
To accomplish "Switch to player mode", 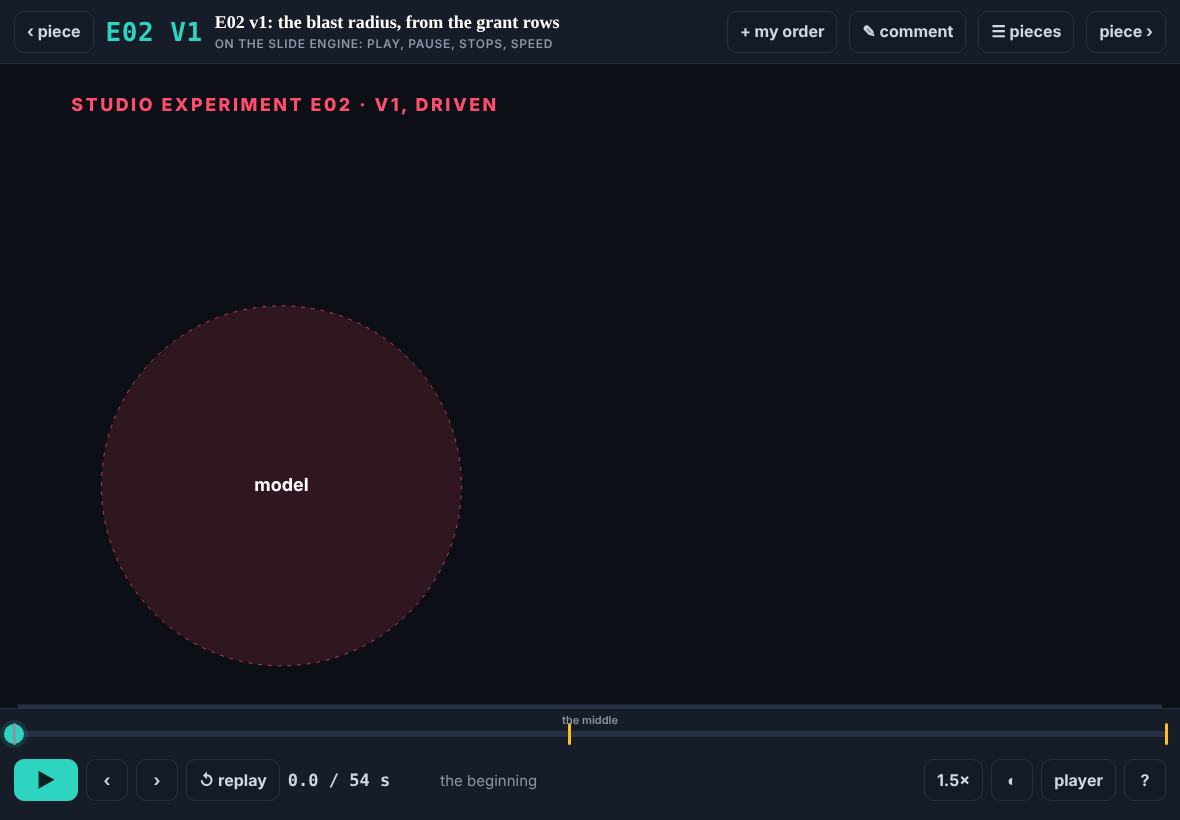I will 1078,780.
